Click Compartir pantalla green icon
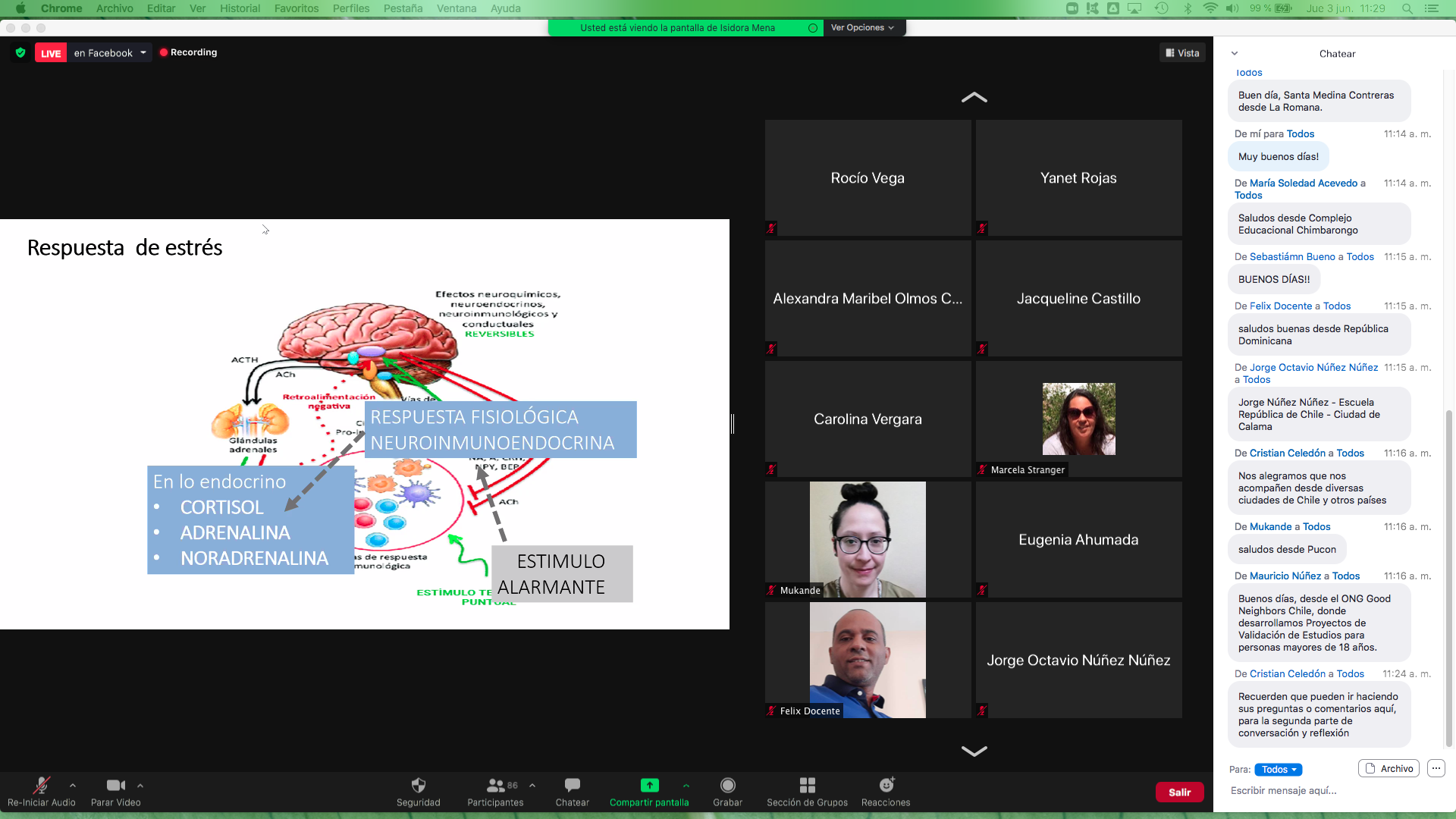The image size is (1456, 819). pyautogui.click(x=649, y=786)
